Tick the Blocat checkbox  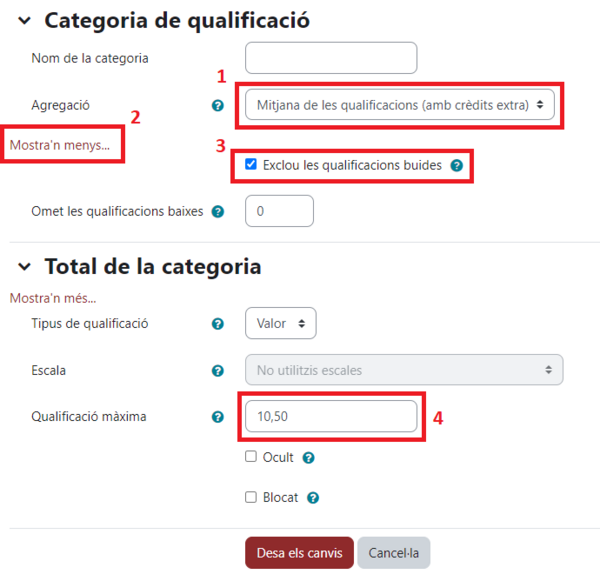pos(251,497)
